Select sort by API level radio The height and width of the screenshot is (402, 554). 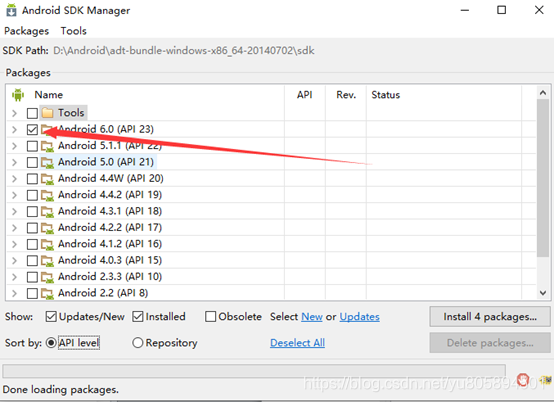pos(51,343)
